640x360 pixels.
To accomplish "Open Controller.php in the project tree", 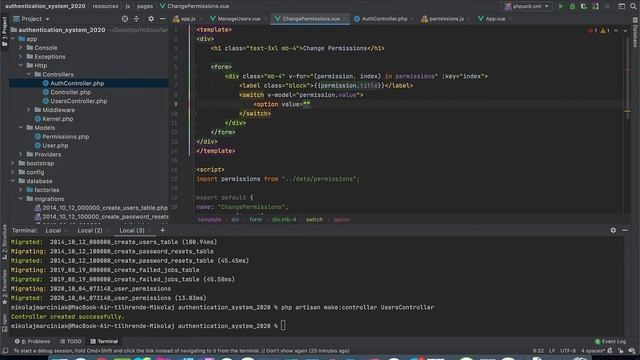I will click(70, 92).
